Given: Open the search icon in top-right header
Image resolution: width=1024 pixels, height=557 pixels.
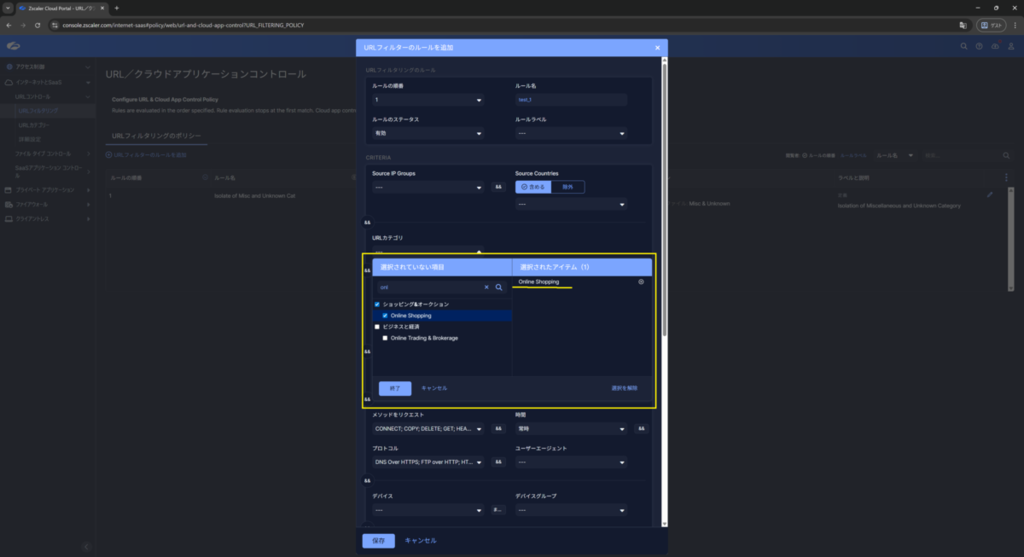Looking at the screenshot, I should (x=963, y=46).
